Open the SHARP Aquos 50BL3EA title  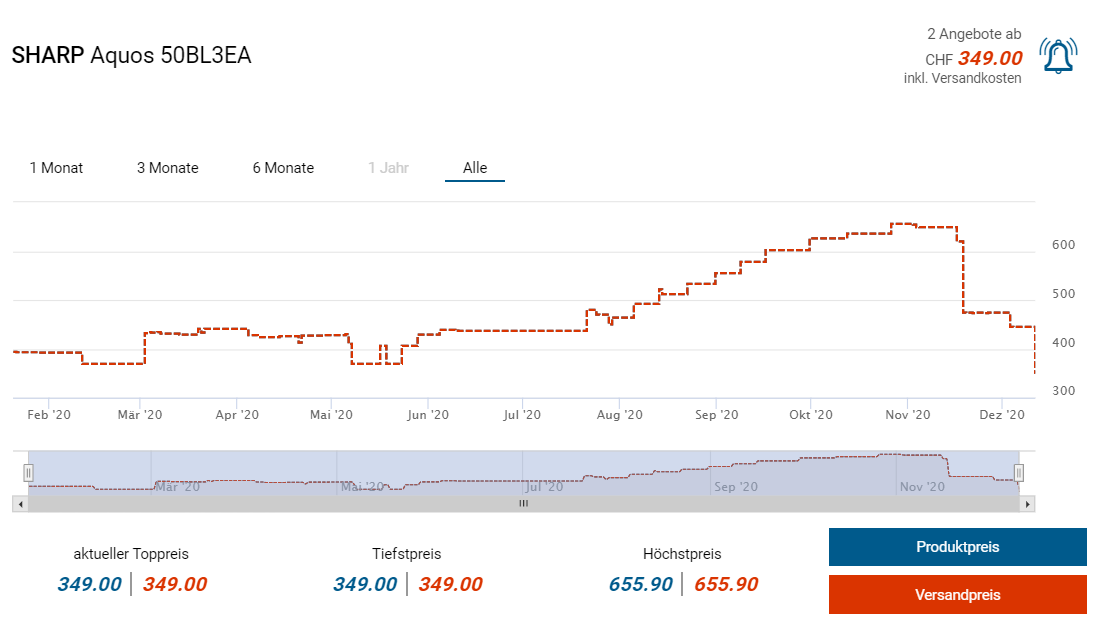tap(131, 56)
